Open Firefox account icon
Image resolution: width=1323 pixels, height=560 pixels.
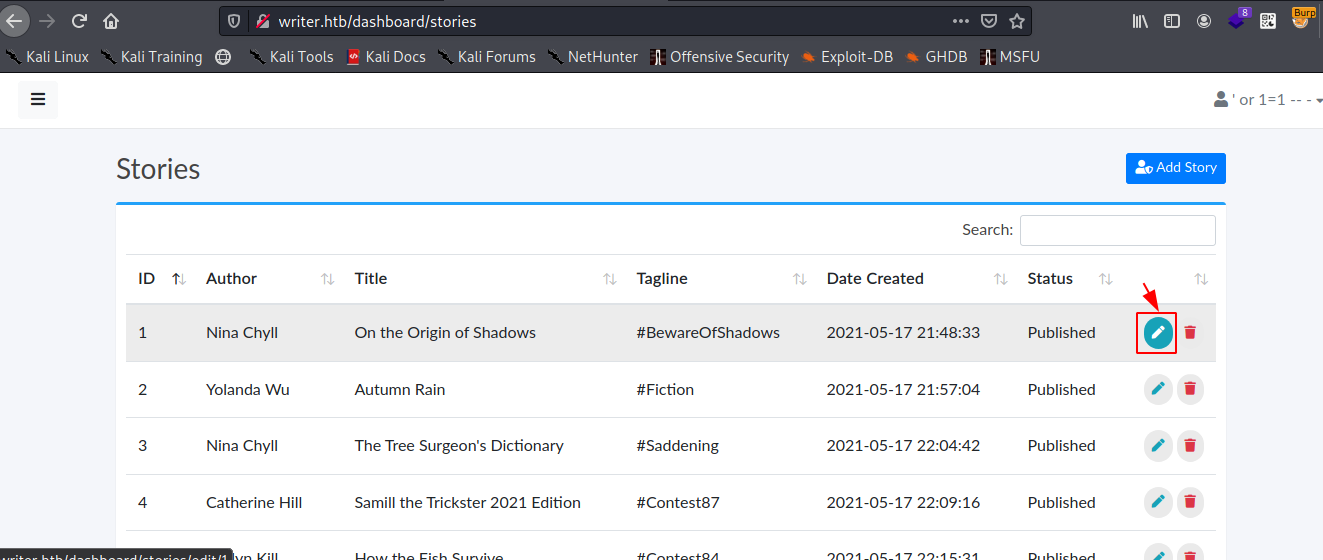[x=1204, y=21]
